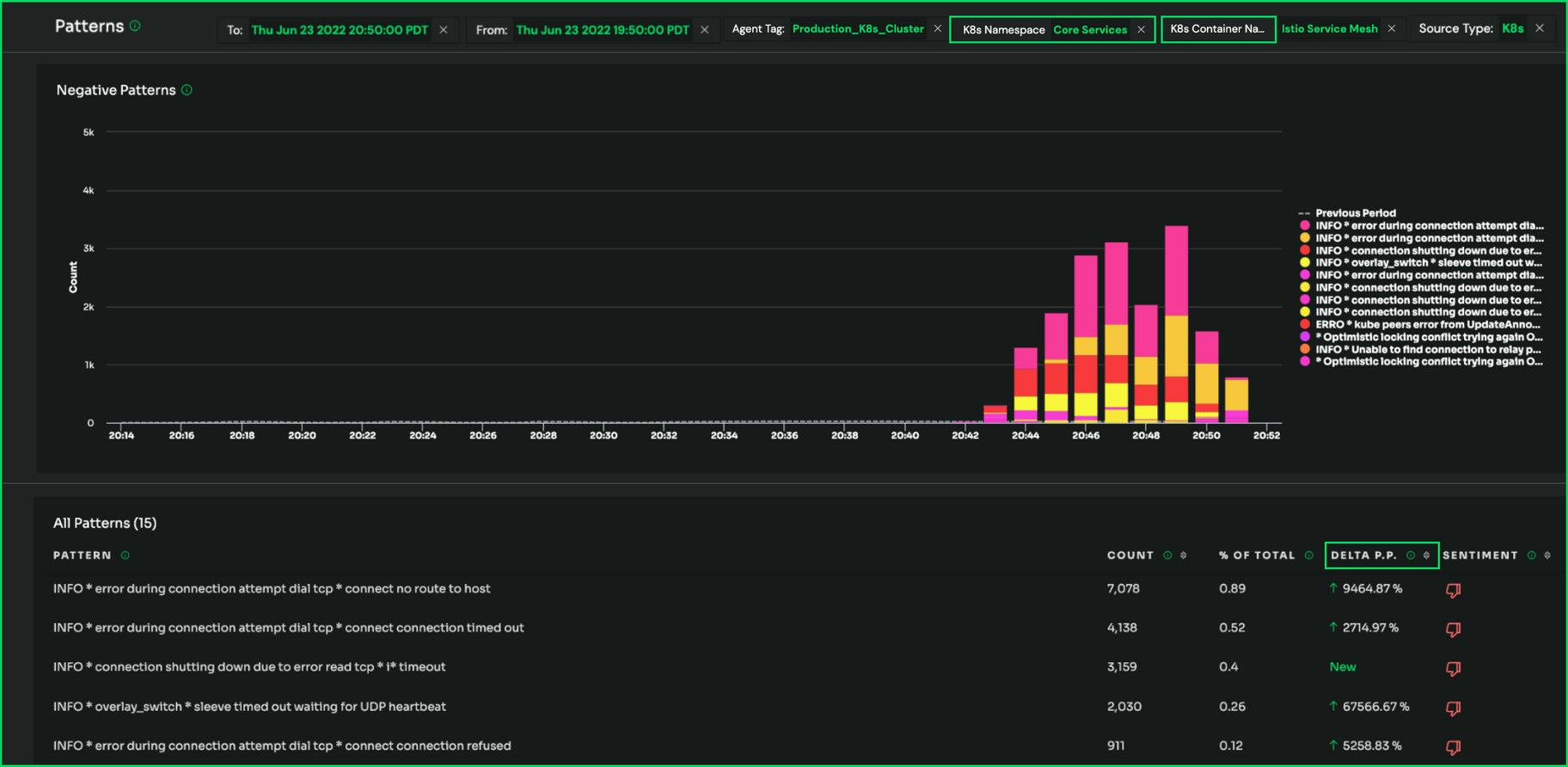Image resolution: width=1568 pixels, height=767 pixels.
Task: Sort table by COUNT column arrows
Action: coord(1184,555)
